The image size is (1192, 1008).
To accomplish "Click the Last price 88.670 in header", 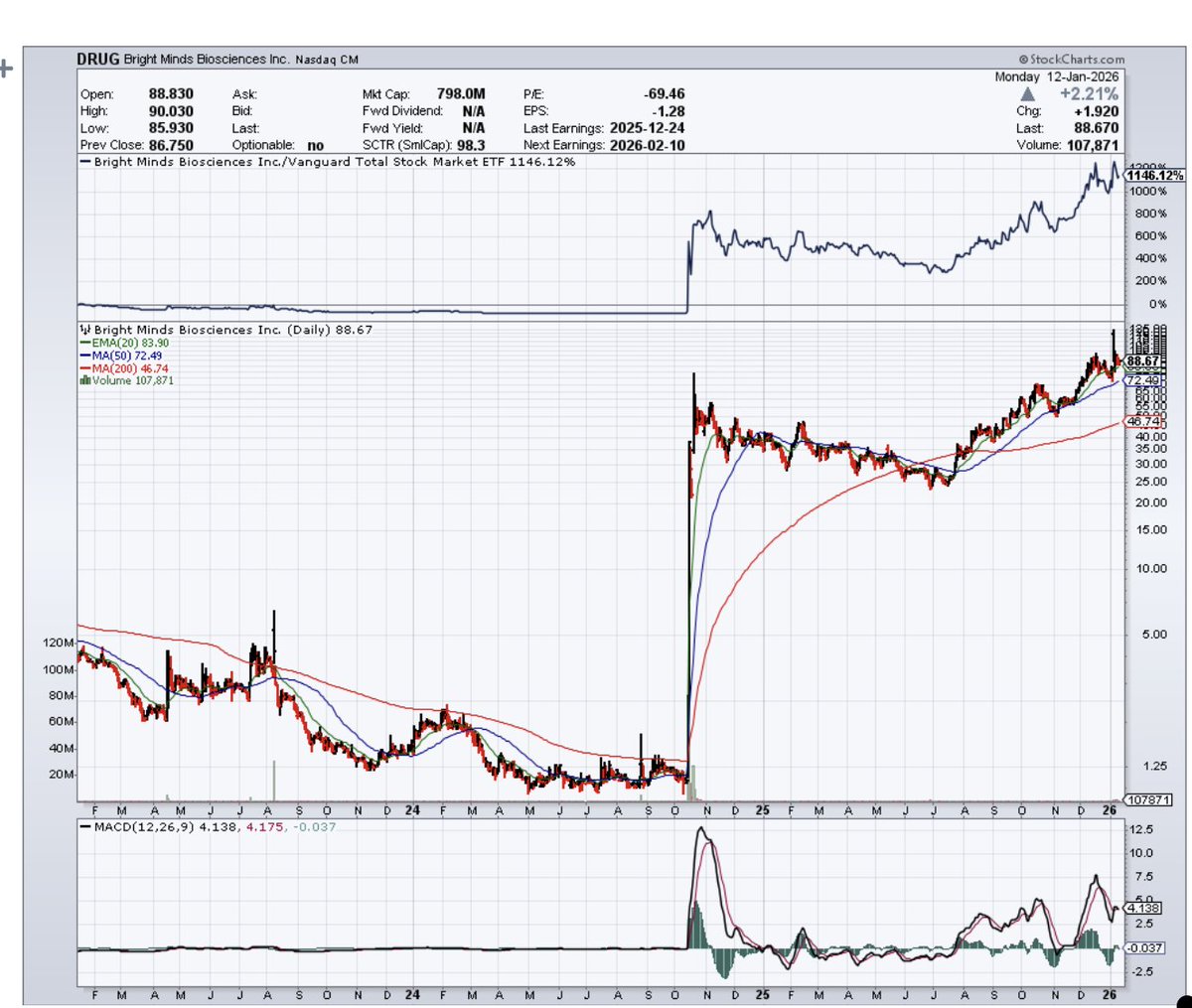I will (x=1096, y=128).
